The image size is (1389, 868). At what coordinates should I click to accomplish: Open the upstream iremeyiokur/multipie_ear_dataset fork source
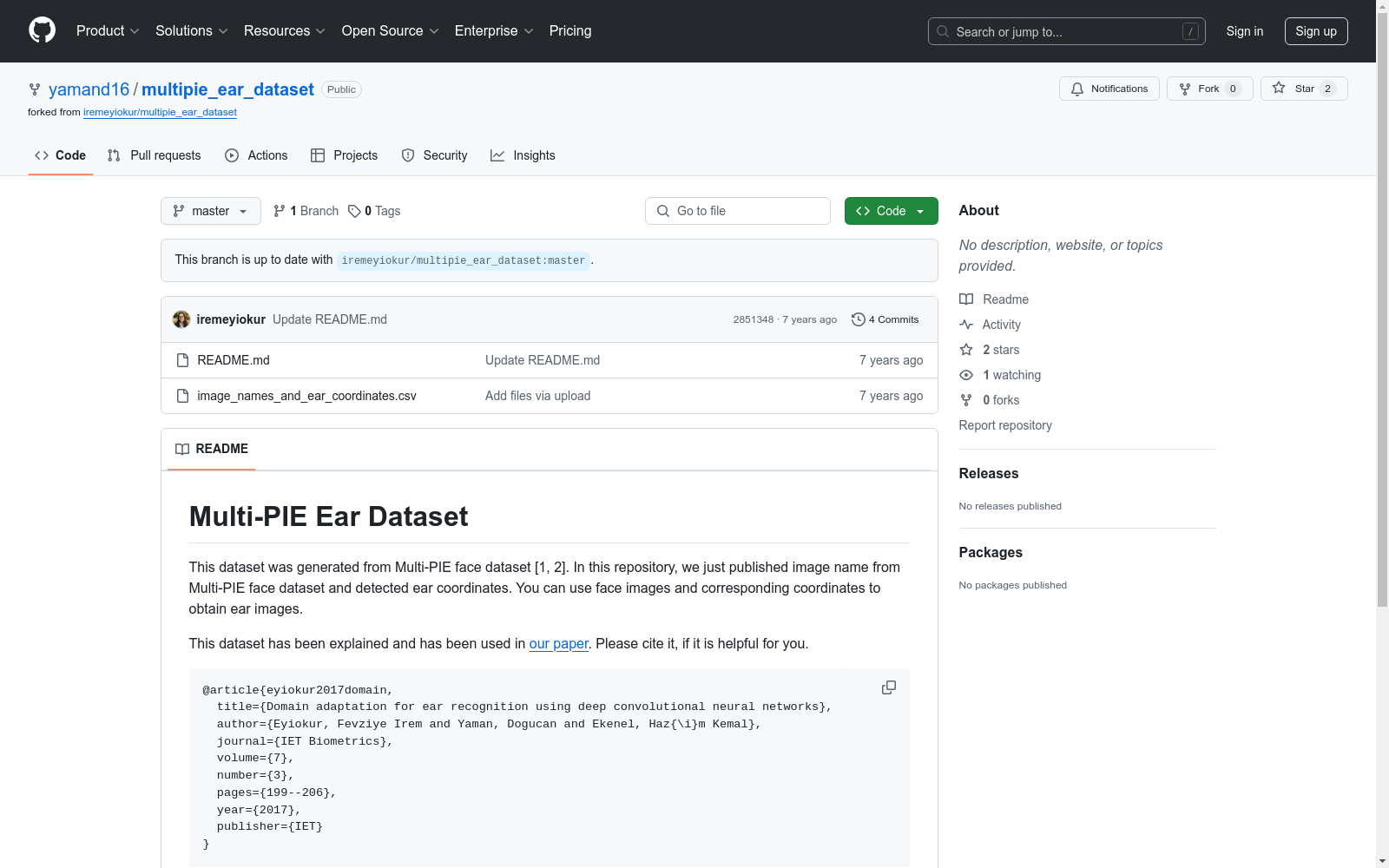point(160,112)
